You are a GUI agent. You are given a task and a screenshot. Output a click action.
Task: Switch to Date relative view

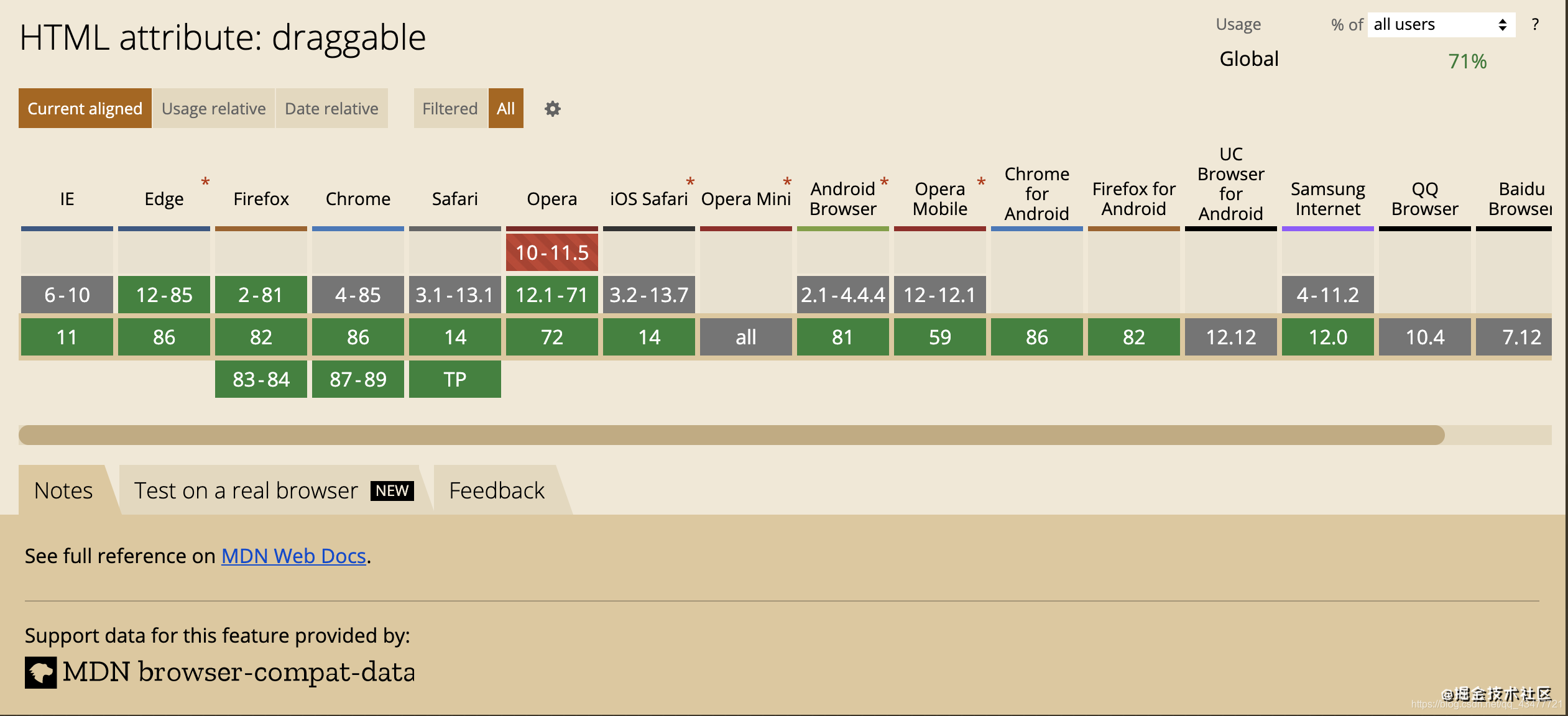[x=331, y=109]
